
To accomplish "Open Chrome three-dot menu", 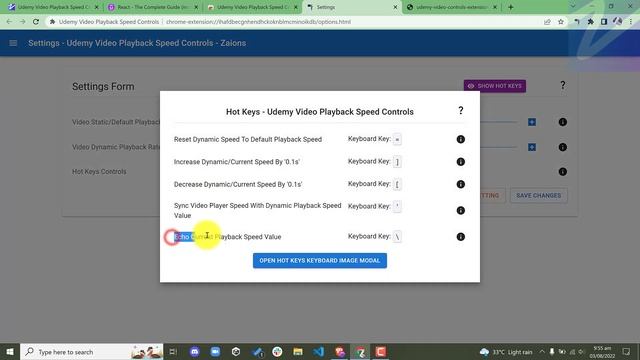I will click(x=631, y=22).
